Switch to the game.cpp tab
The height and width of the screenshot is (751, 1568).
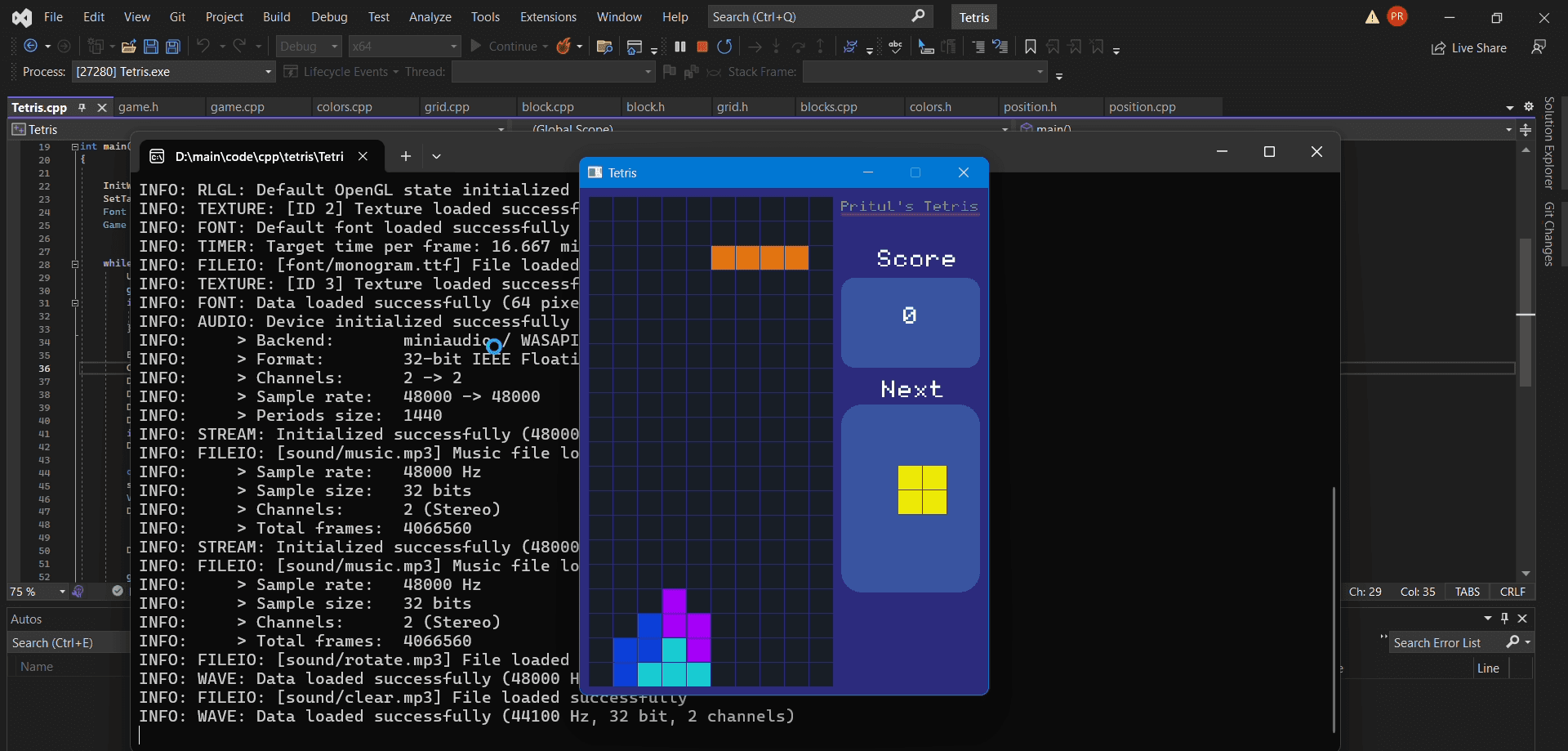237,107
